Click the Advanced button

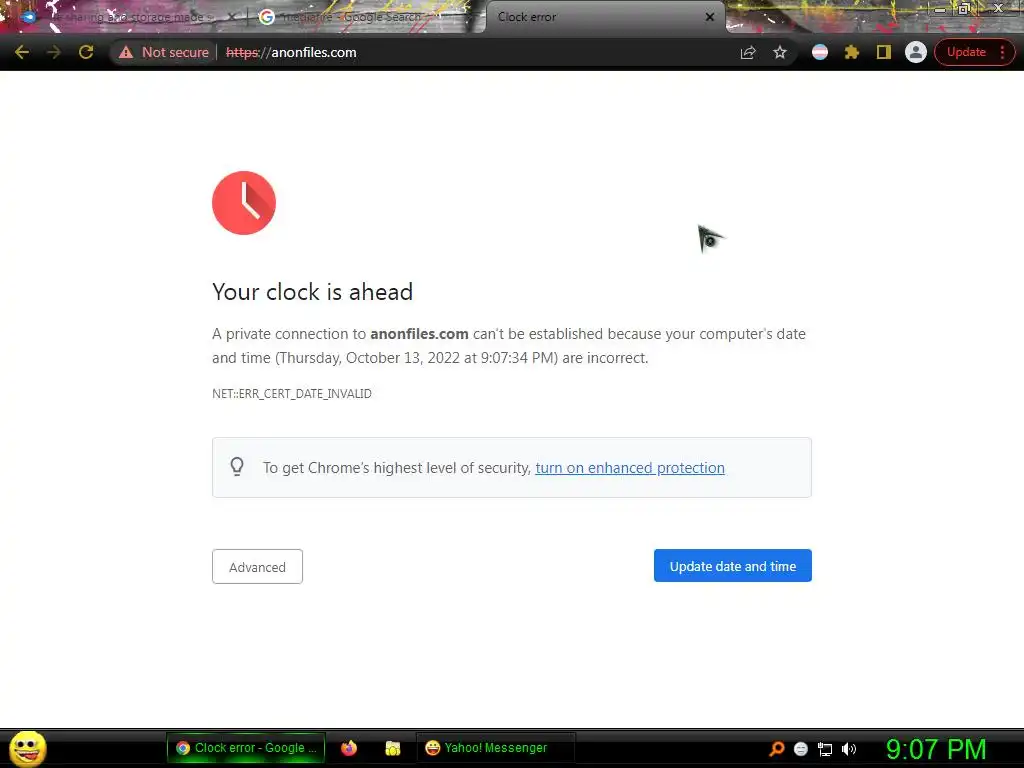tap(257, 566)
